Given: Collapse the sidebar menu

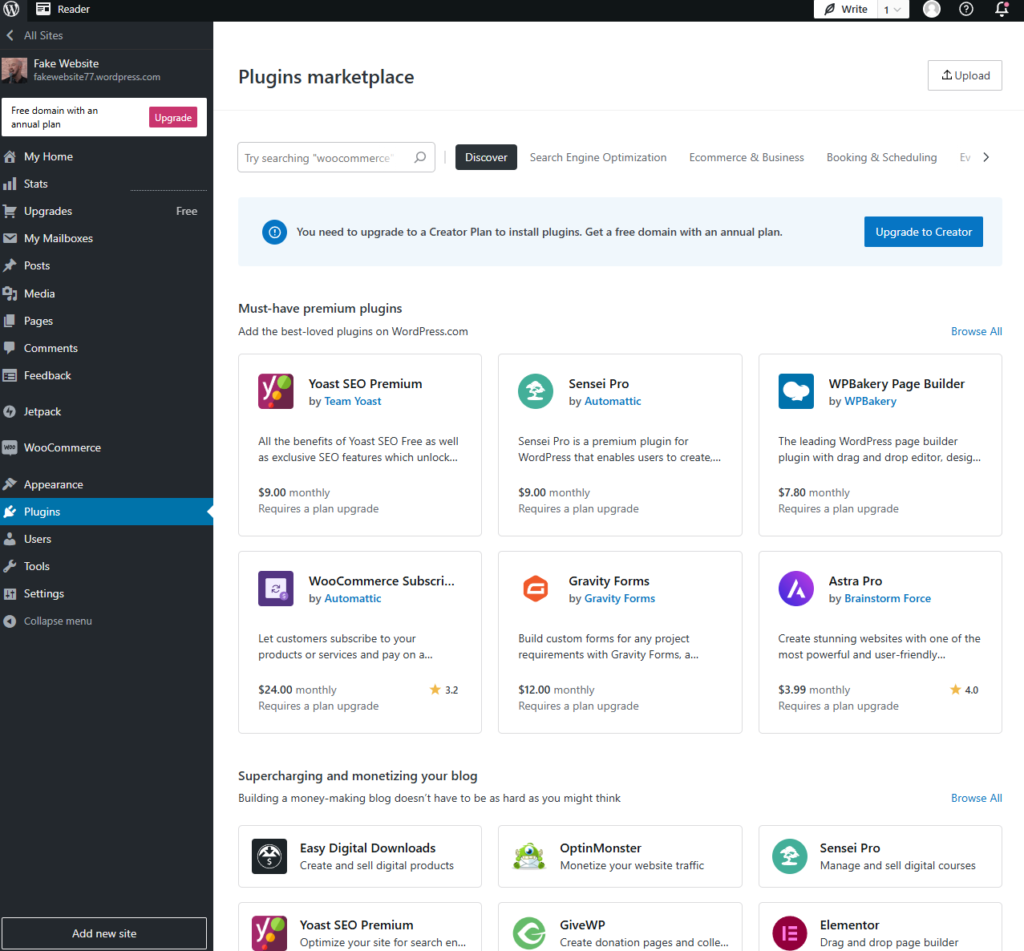Looking at the screenshot, I should [58, 621].
